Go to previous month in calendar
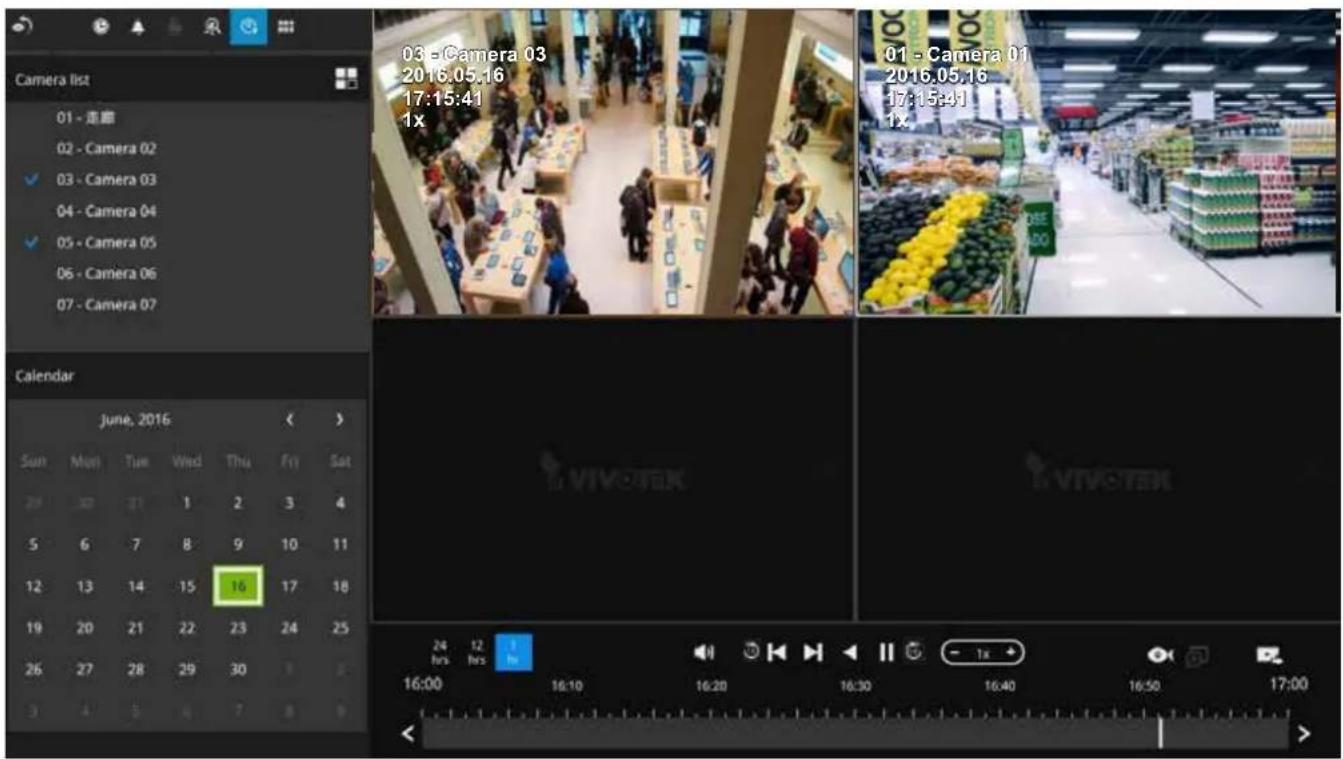The width and height of the screenshot is (1343, 759). [290, 420]
